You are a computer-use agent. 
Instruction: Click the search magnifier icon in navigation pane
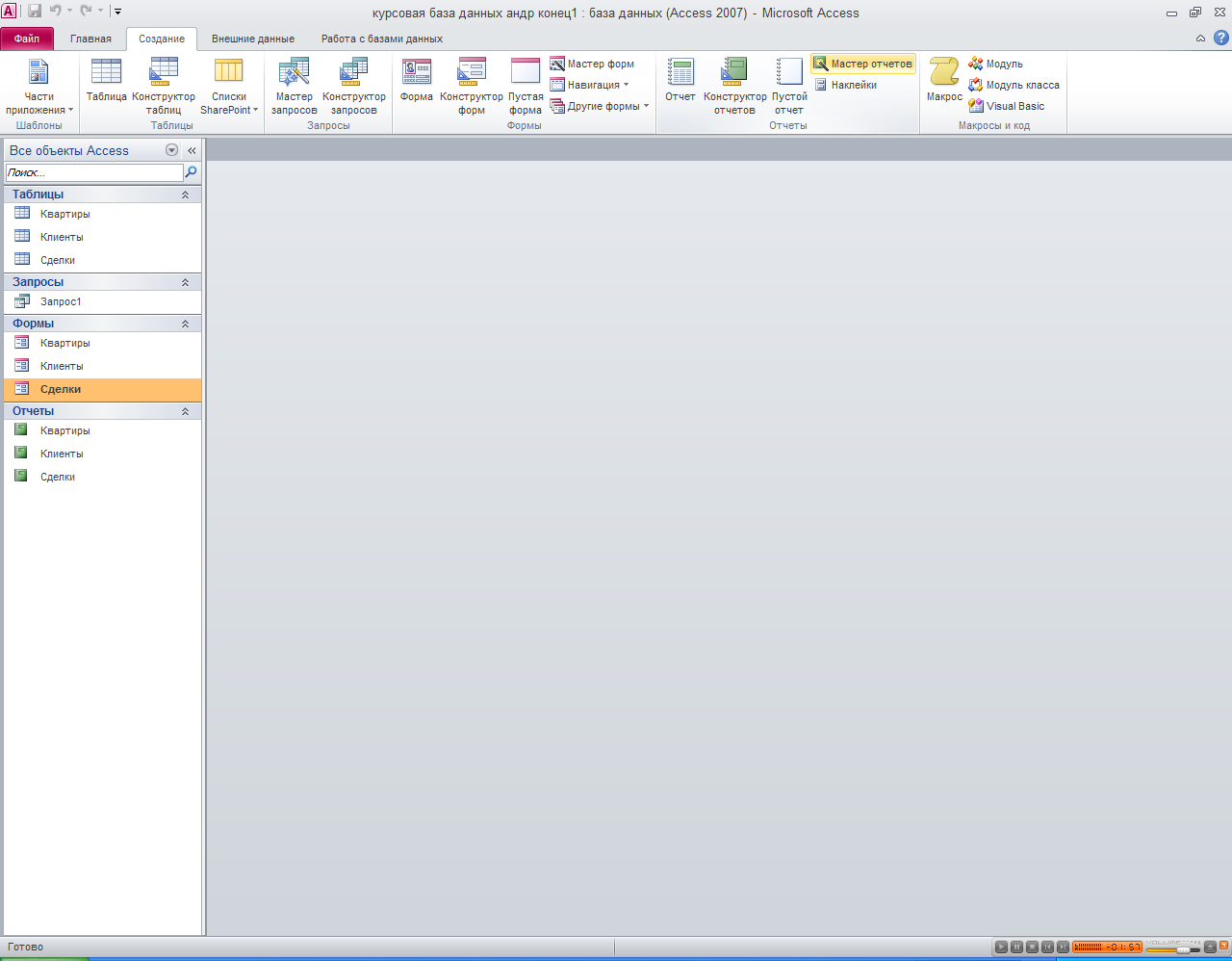pyautogui.click(x=192, y=172)
